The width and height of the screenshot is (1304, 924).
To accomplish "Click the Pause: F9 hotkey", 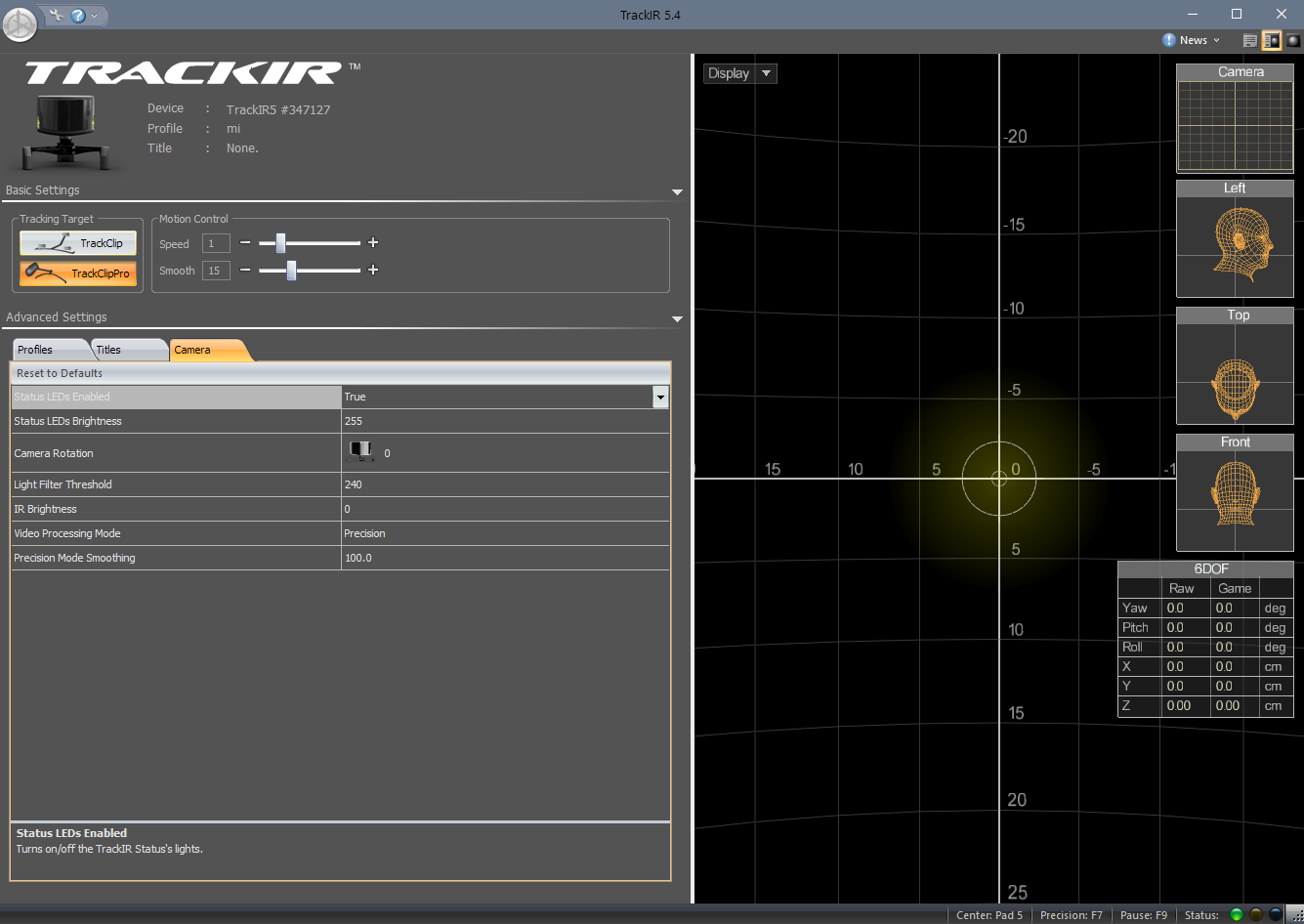I will [x=1143, y=915].
